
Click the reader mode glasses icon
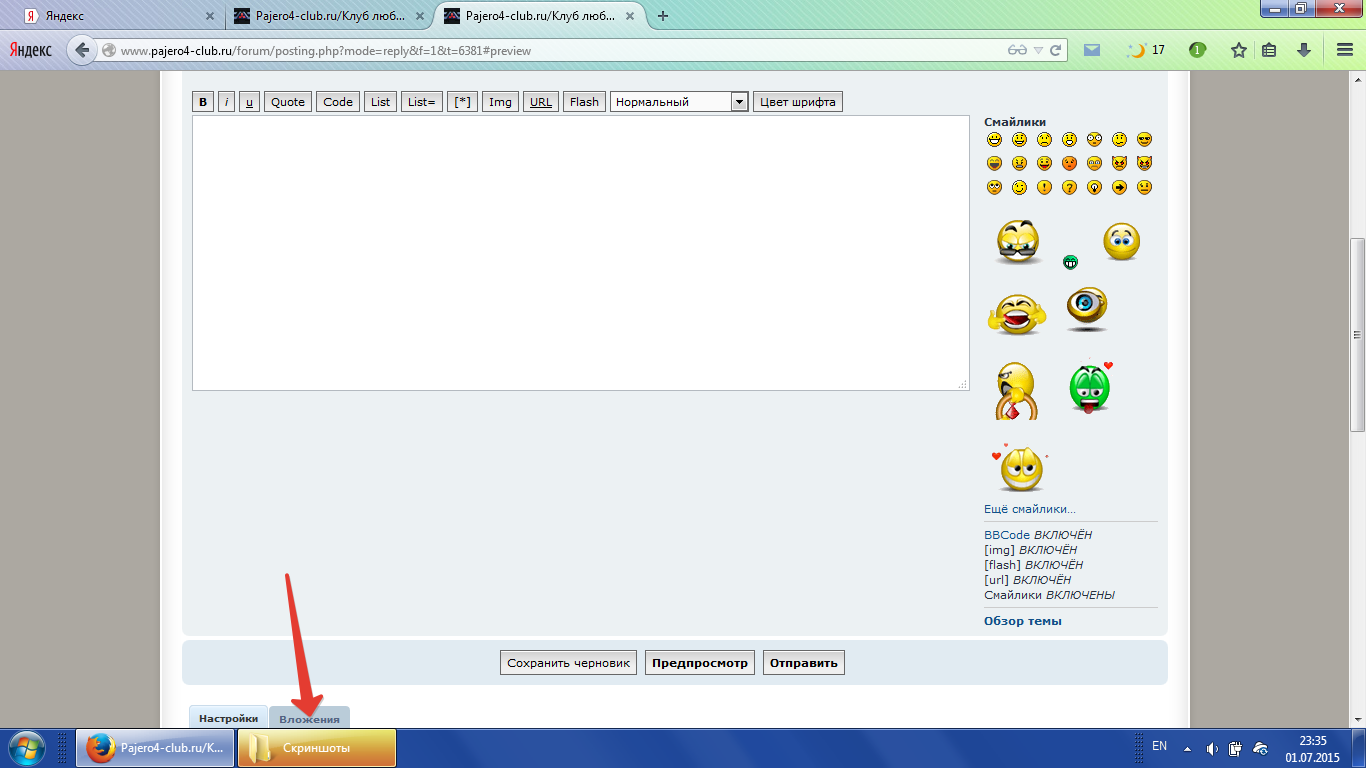1017,50
